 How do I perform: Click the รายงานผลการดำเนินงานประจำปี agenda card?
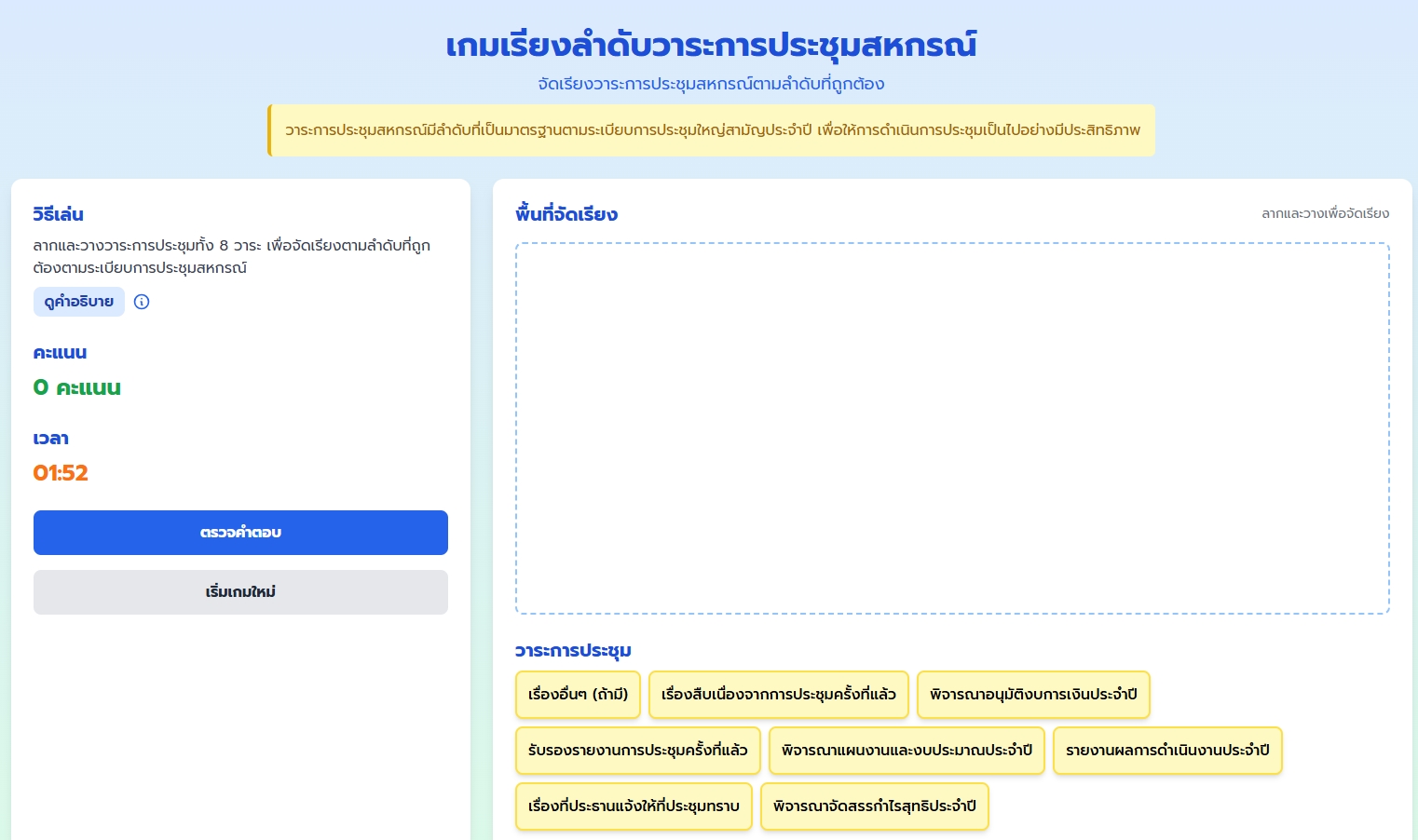pyautogui.click(x=1167, y=751)
